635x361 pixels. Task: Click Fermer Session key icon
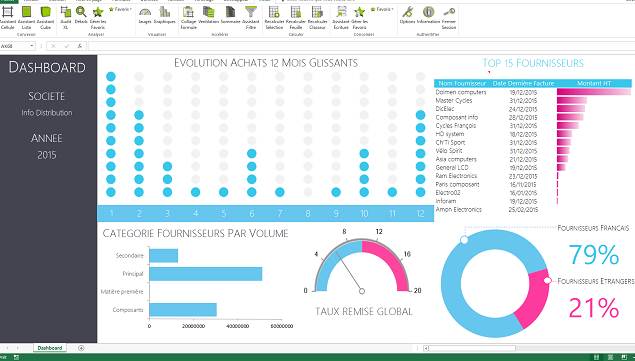pos(449,18)
